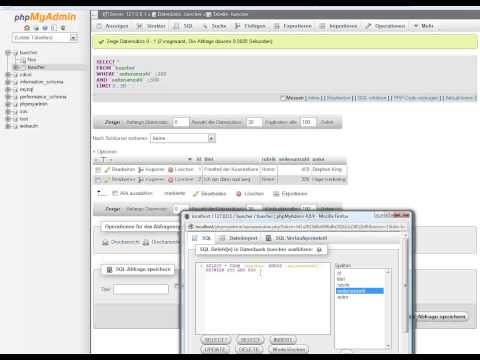Click the SELECT * button in popup
The width and height of the screenshot is (480, 360).
click(x=216, y=340)
